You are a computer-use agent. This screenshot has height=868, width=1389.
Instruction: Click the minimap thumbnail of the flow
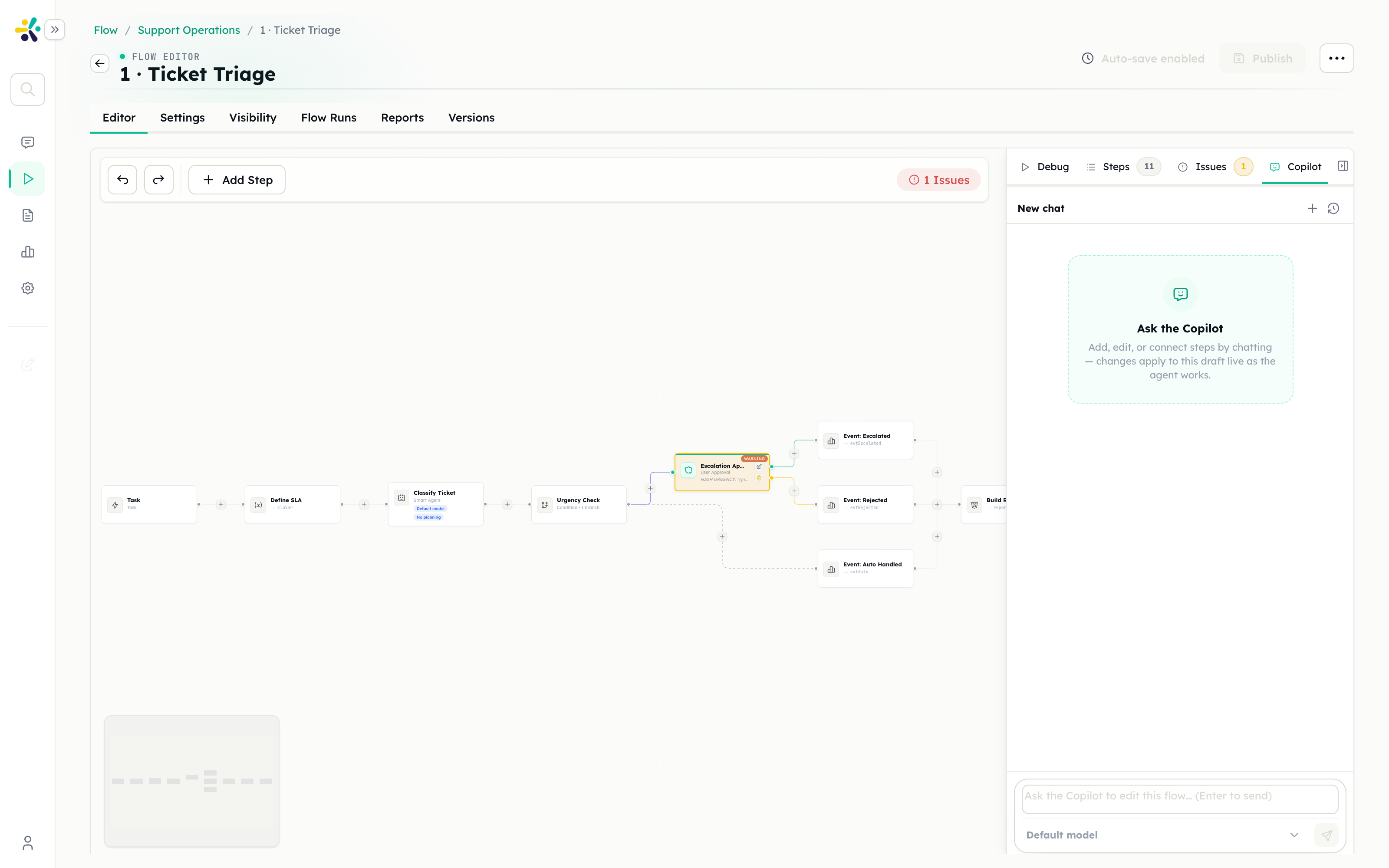[x=192, y=781]
